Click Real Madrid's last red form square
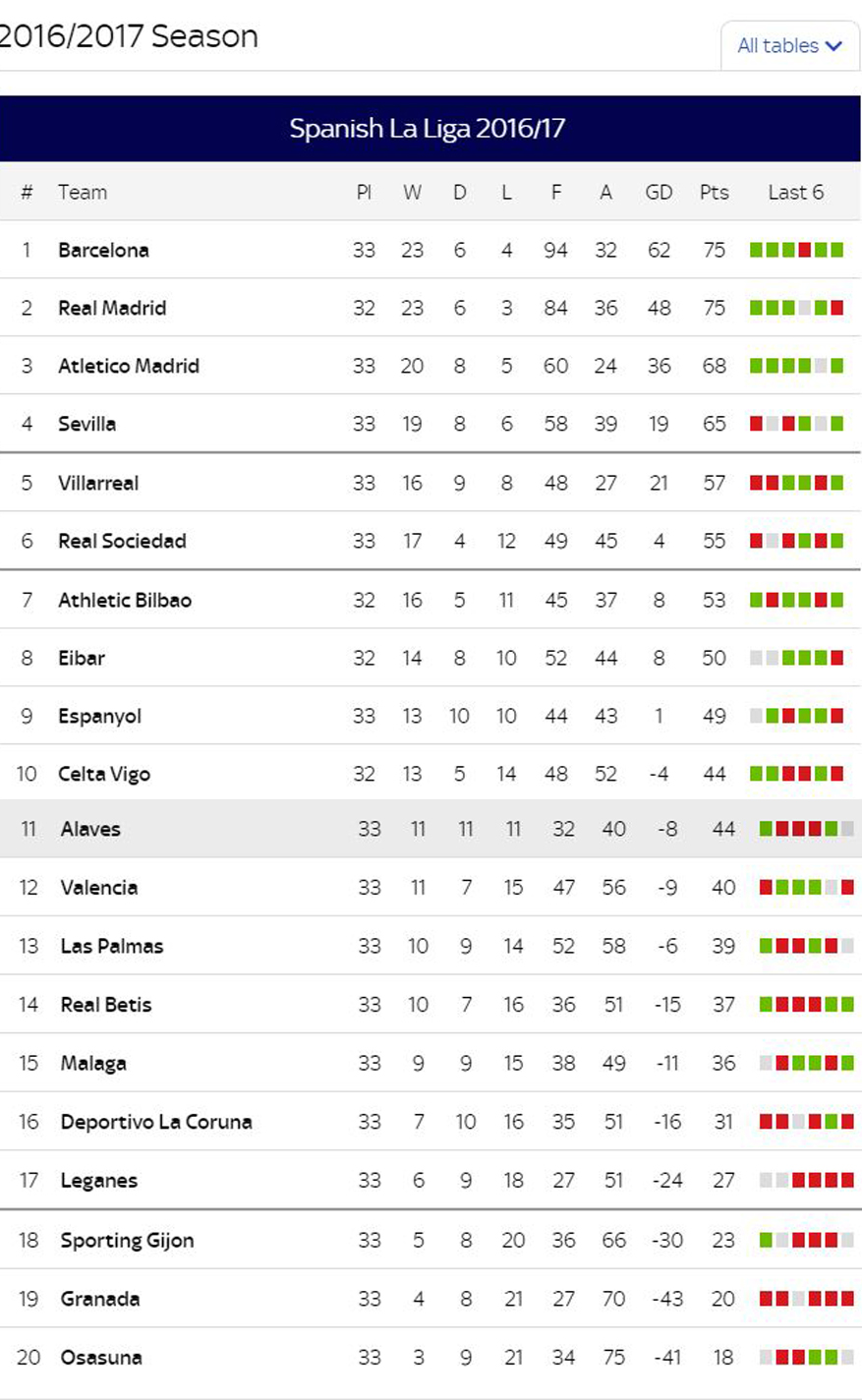 click(x=837, y=308)
